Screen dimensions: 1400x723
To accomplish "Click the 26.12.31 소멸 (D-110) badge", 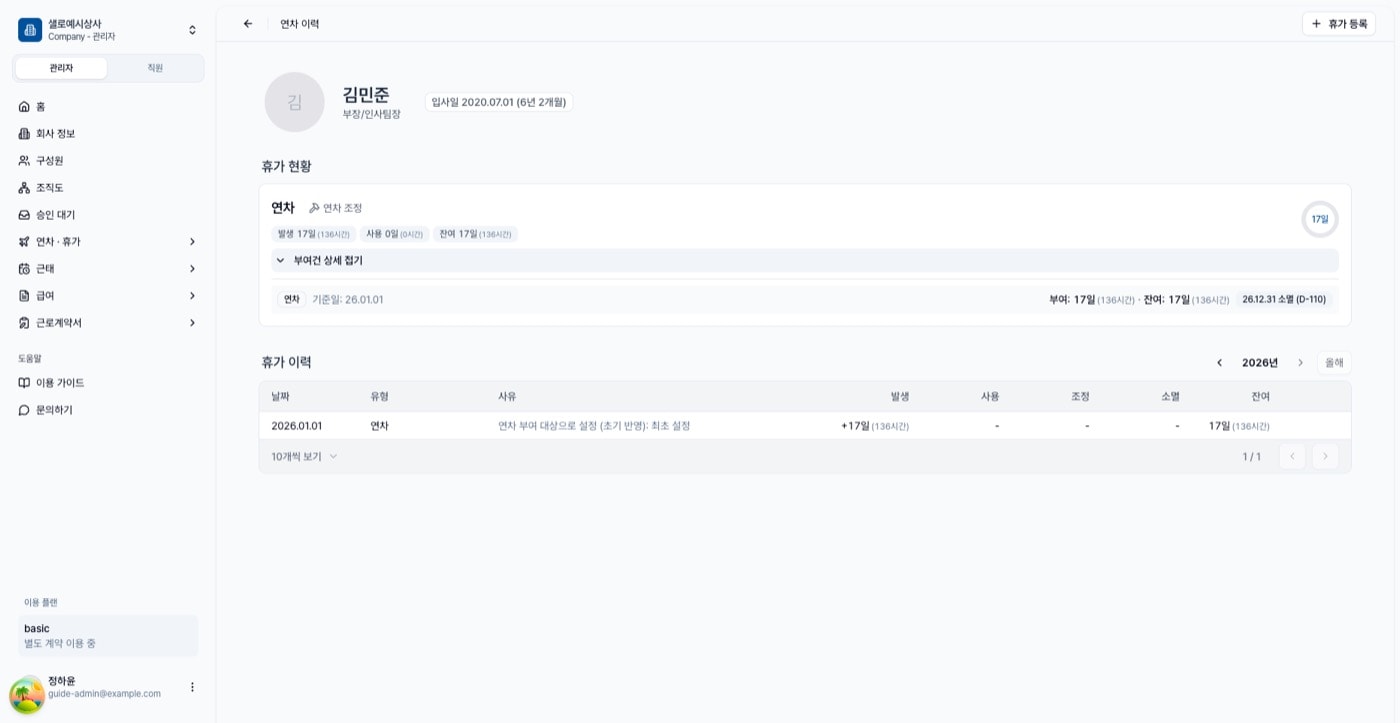I will [x=1284, y=299].
